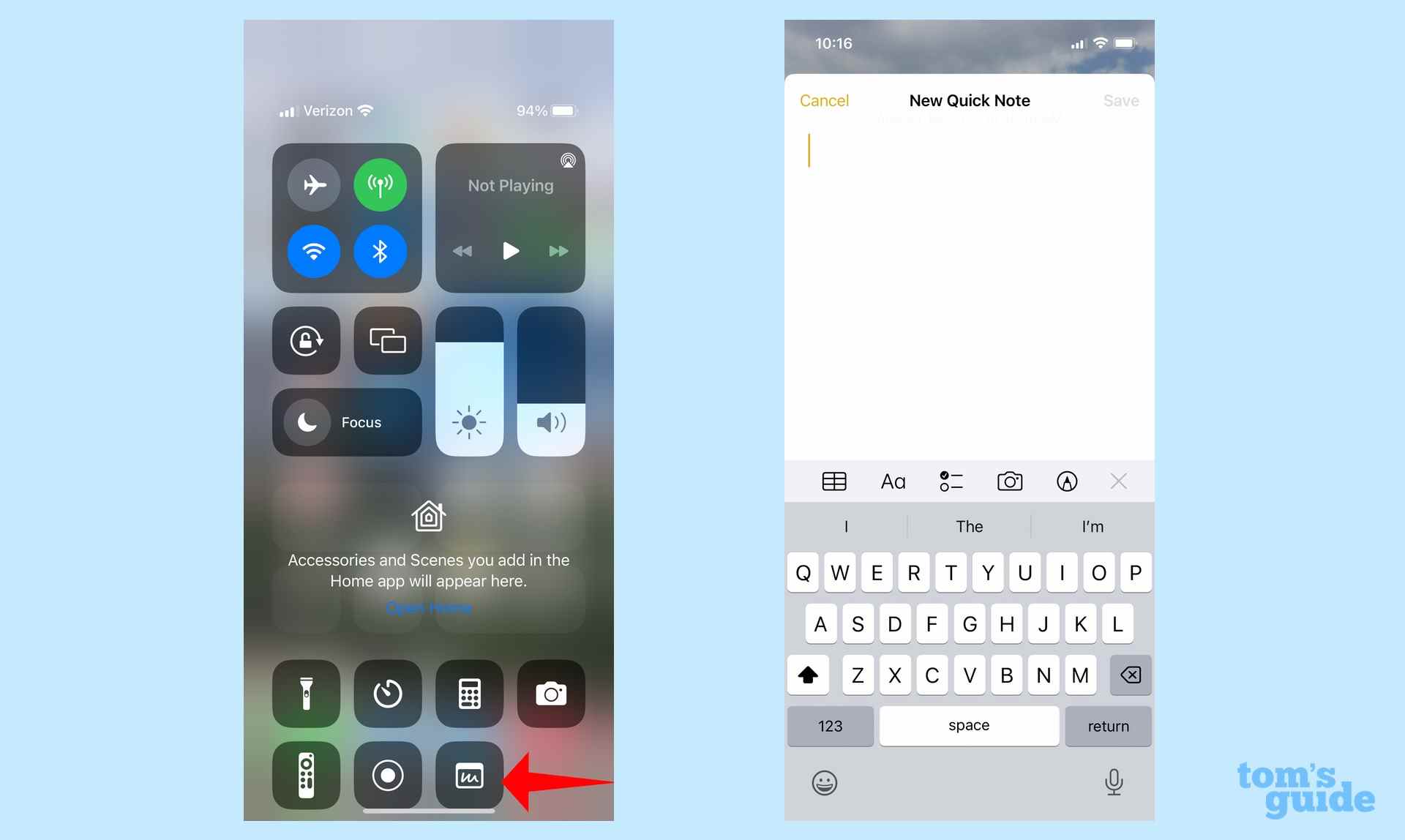Tap the Flashlight icon in Control Center

307,693
